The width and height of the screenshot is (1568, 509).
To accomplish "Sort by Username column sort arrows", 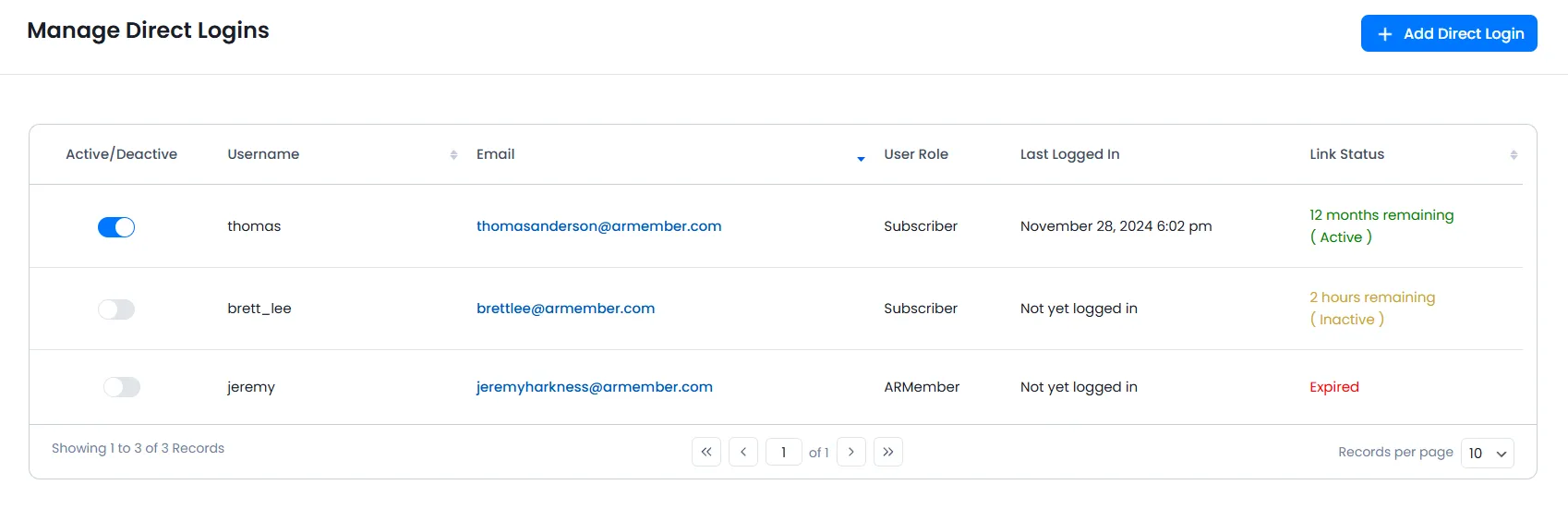I will [453, 155].
